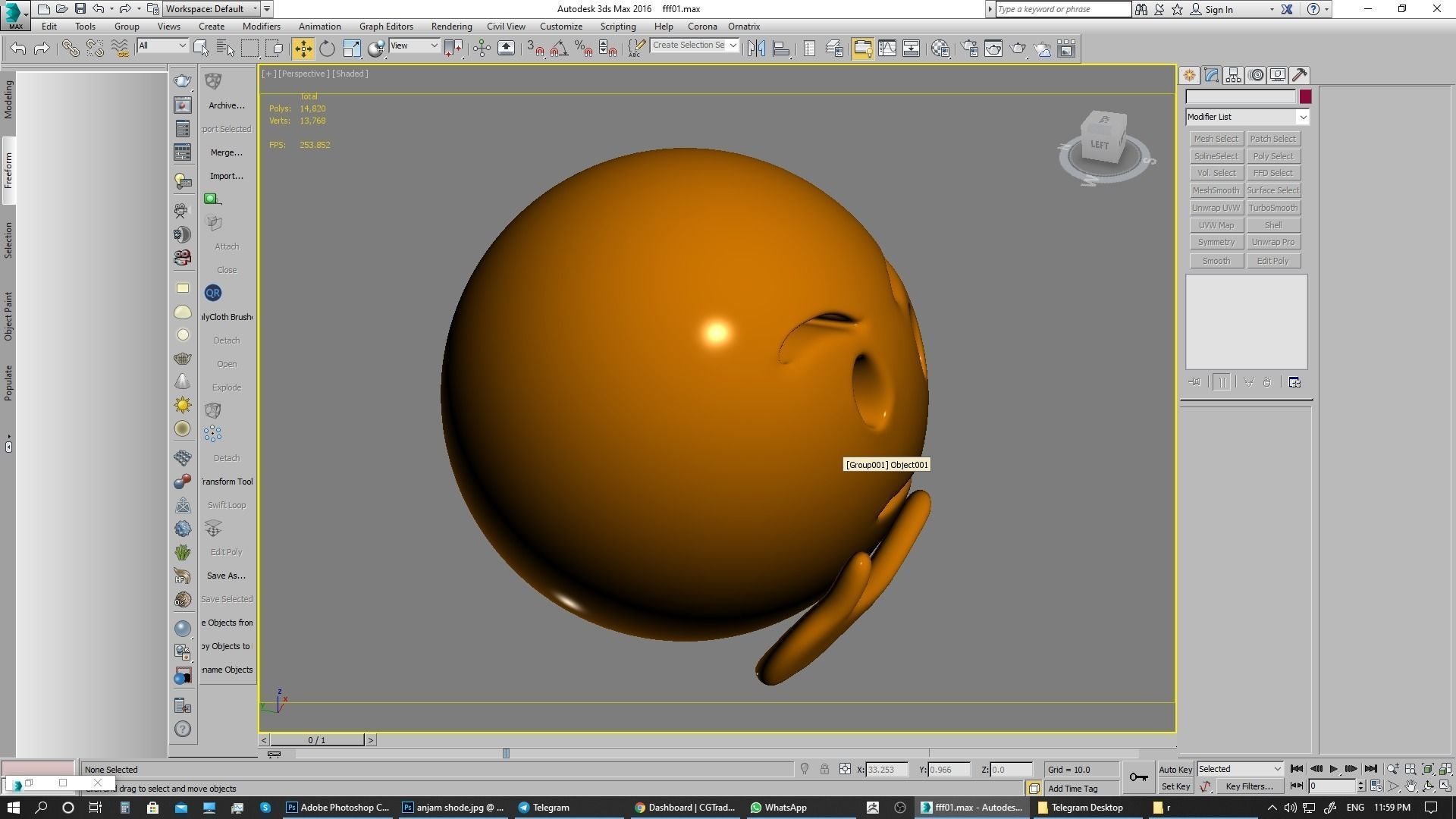Toggle Isolate Selection lightbulb icon

coord(805,769)
